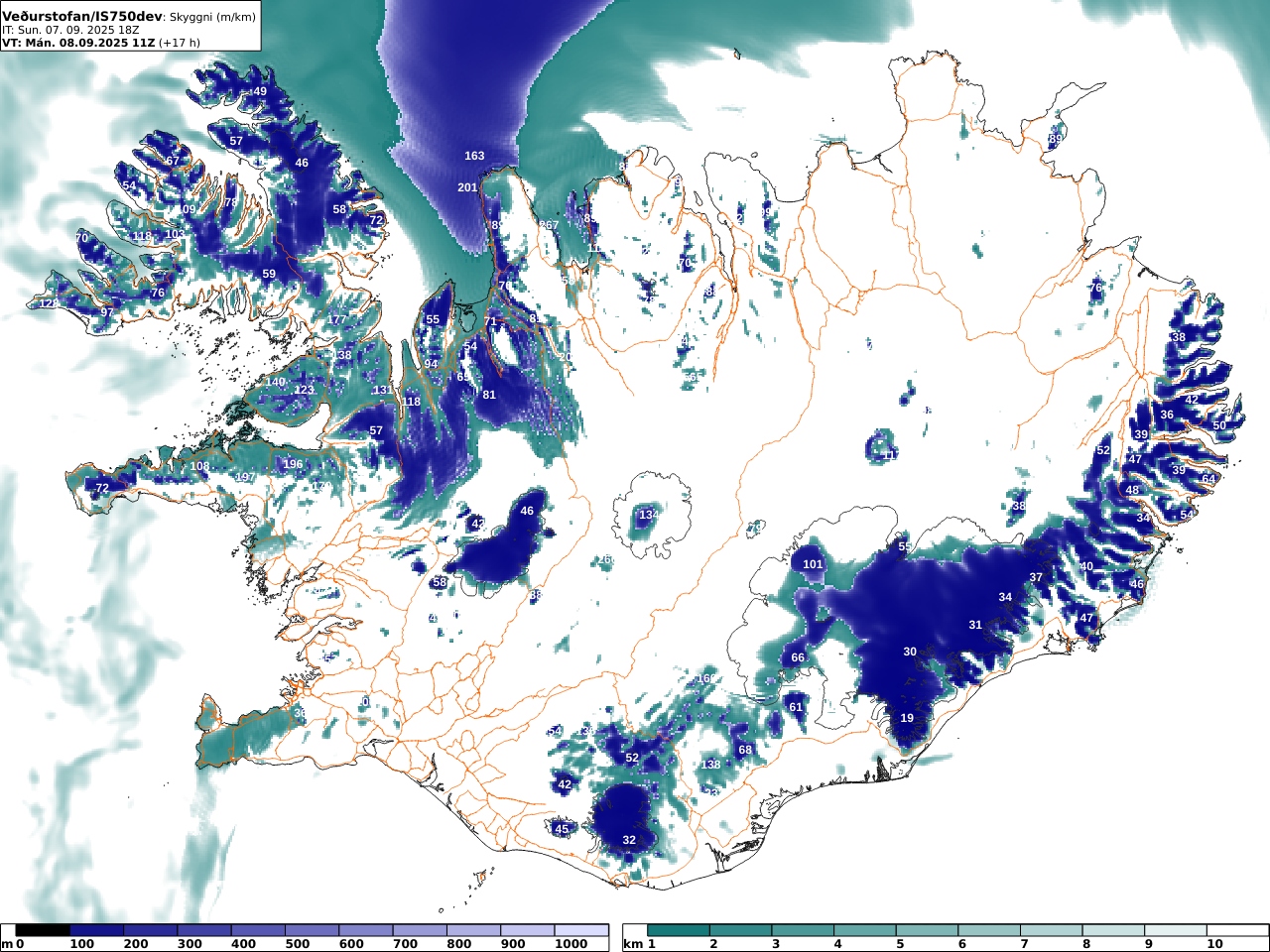Click the 19 value at the glacier's southern tip

click(907, 718)
